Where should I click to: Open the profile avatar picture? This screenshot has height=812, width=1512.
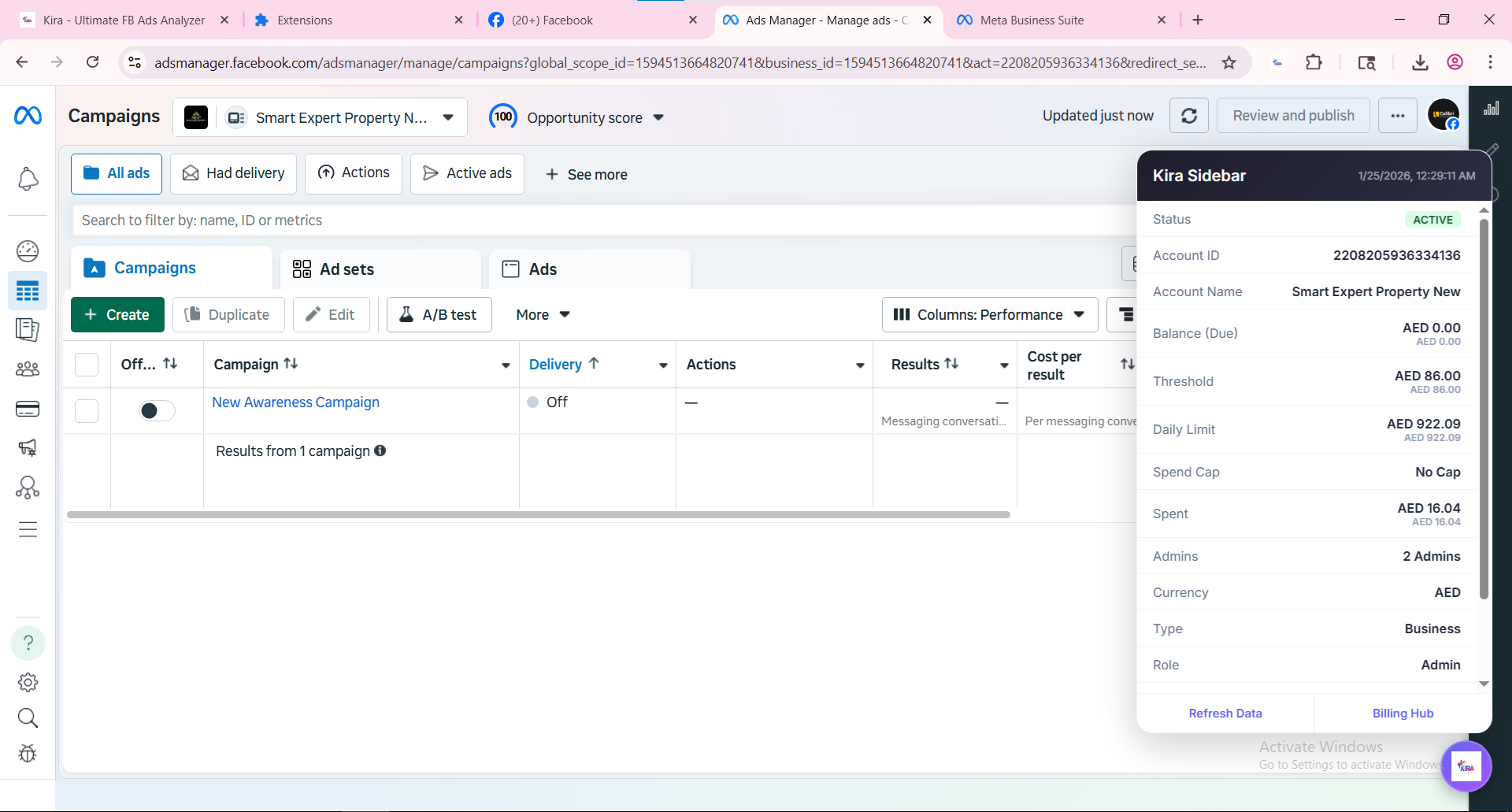(1443, 115)
